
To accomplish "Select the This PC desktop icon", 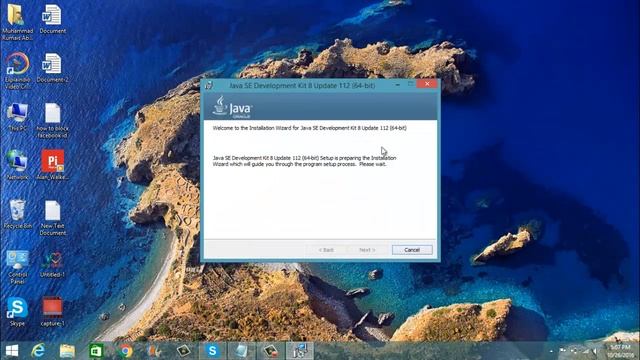I will pyautogui.click(x=17, y=117).
